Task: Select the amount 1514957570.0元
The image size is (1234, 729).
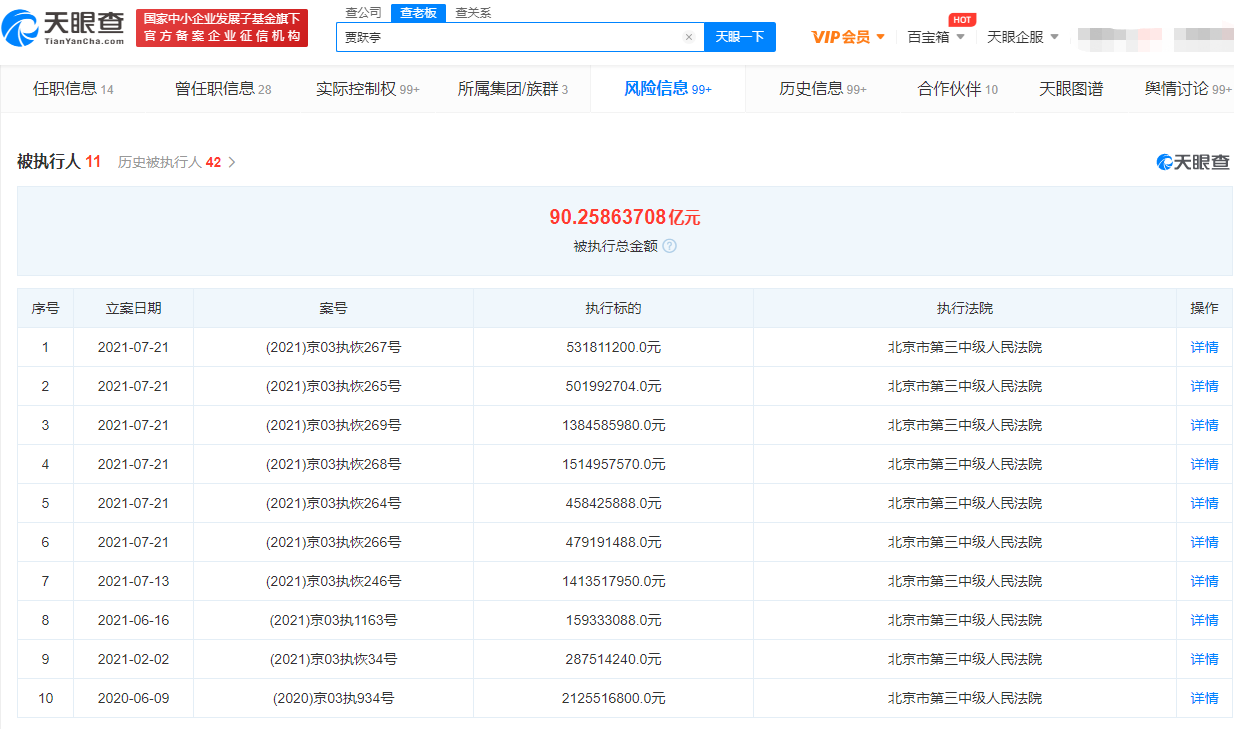Action: click(613, 464)
